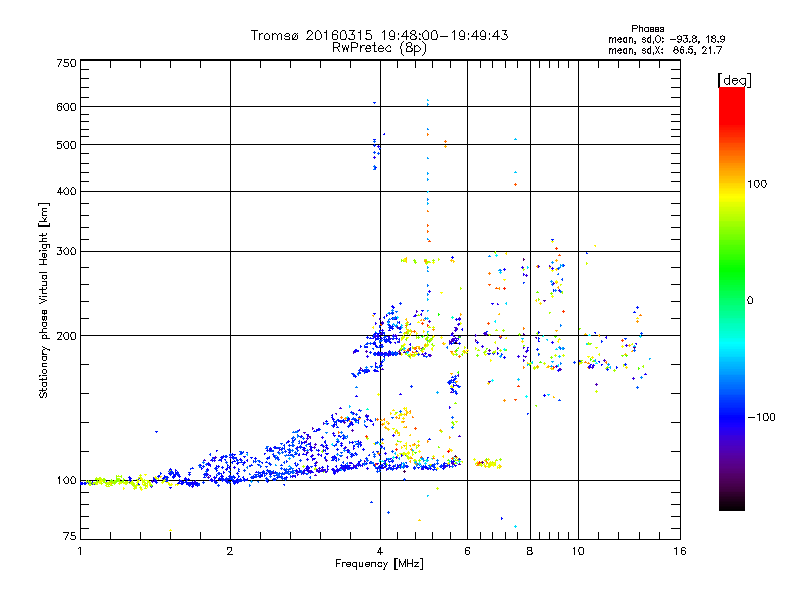Click the y-axis label '75'
800x600 pixels.
tap(70, 536)
